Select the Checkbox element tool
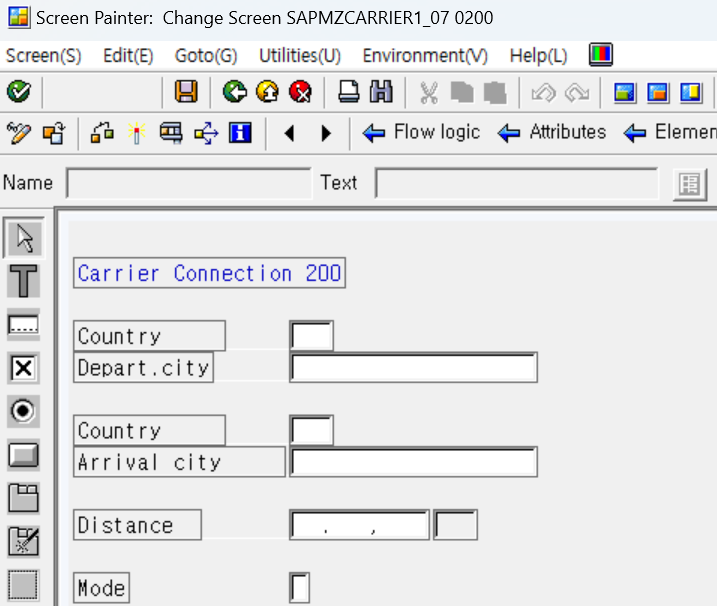717x606 pixels. tap(24, 368)
